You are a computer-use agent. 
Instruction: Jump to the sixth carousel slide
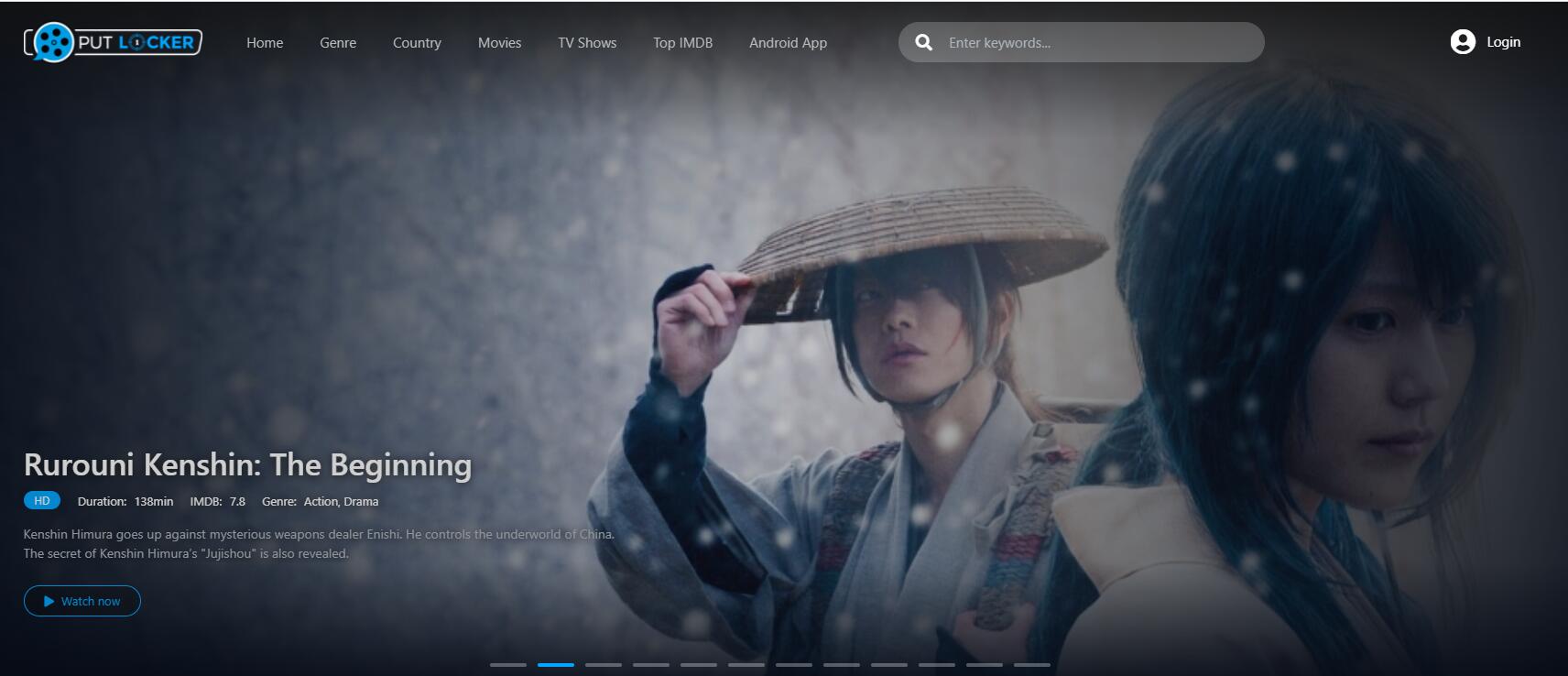coord(746,664)
